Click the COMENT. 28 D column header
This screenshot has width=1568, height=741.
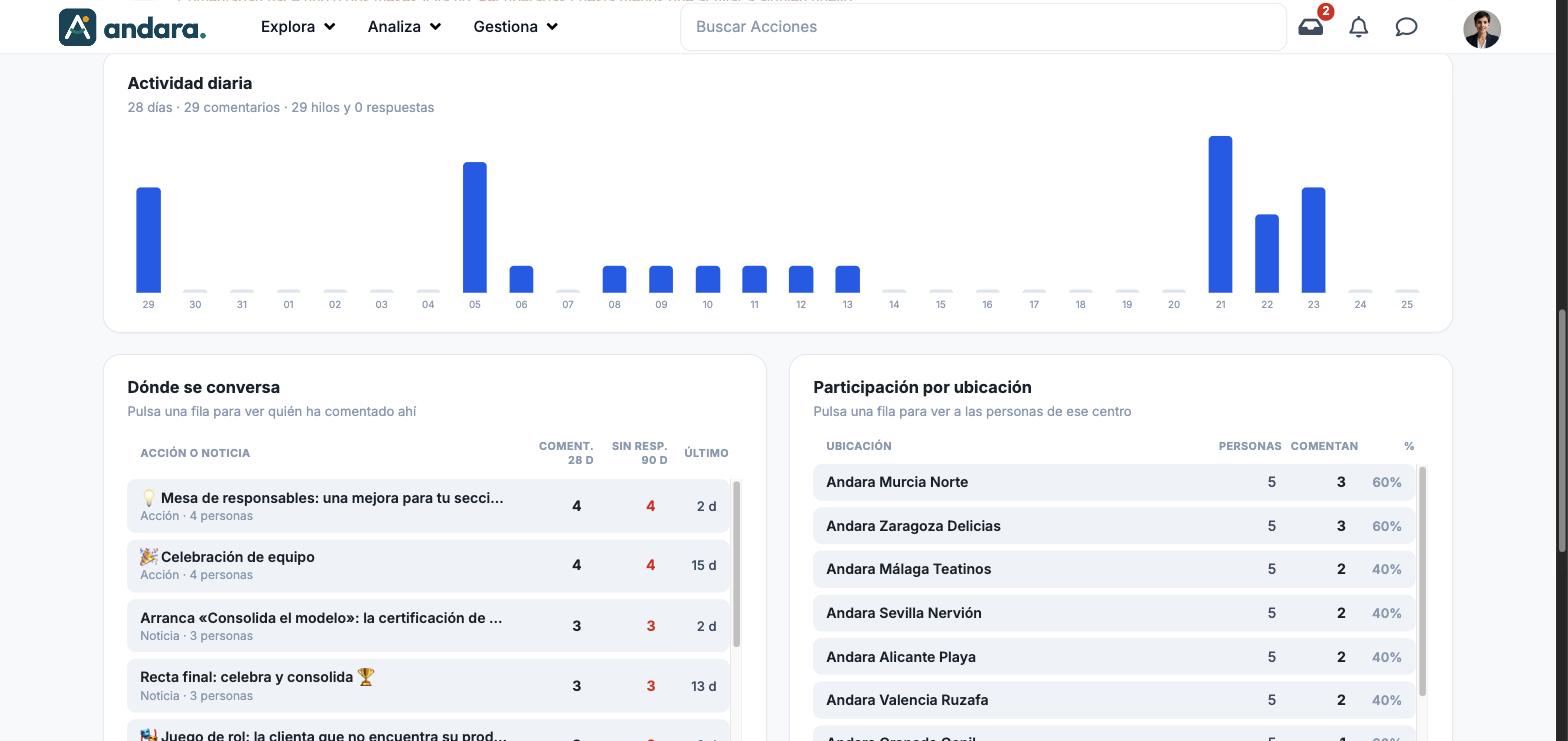point(566,453)
